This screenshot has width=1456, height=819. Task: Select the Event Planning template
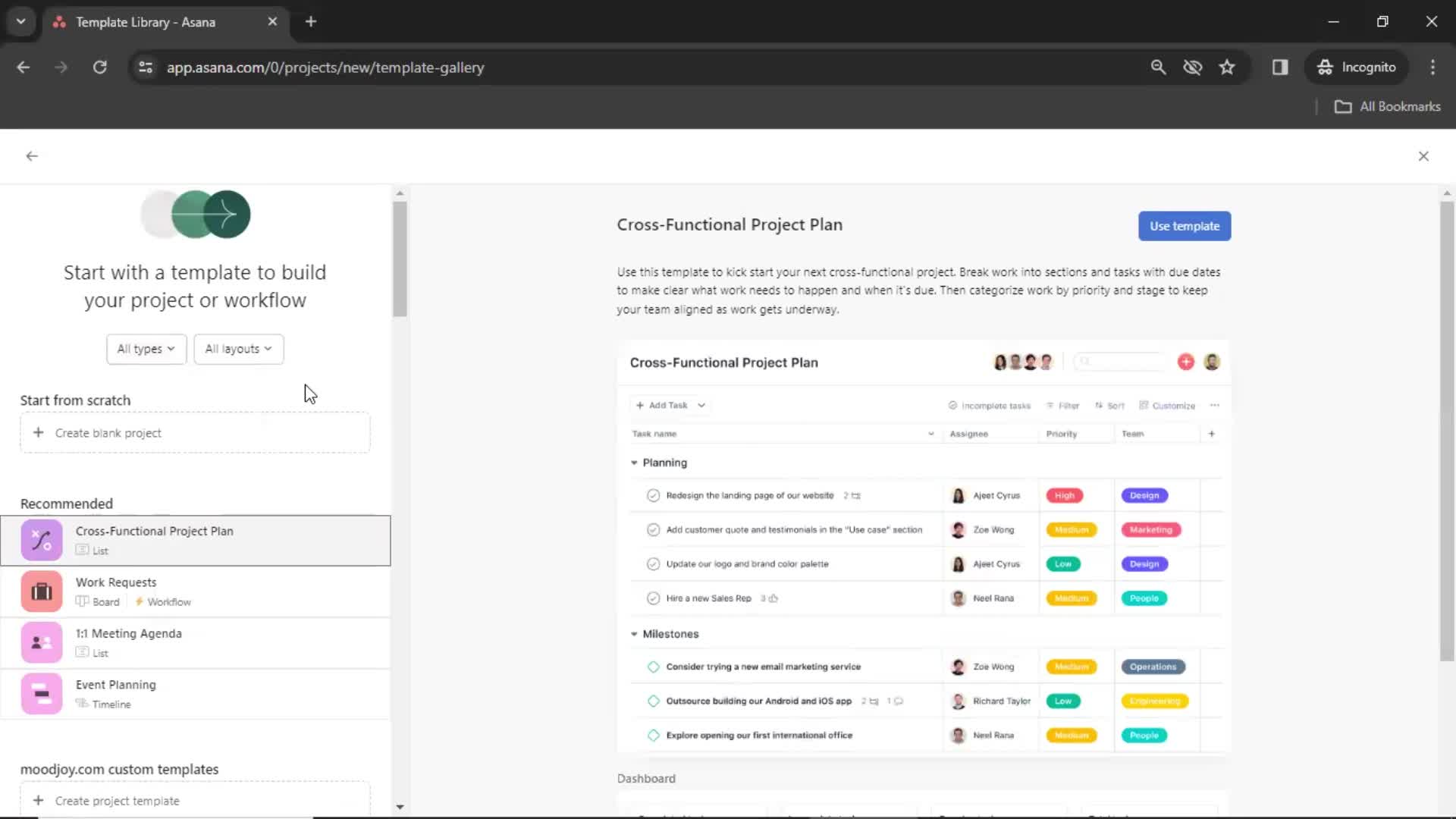(195, 694)
